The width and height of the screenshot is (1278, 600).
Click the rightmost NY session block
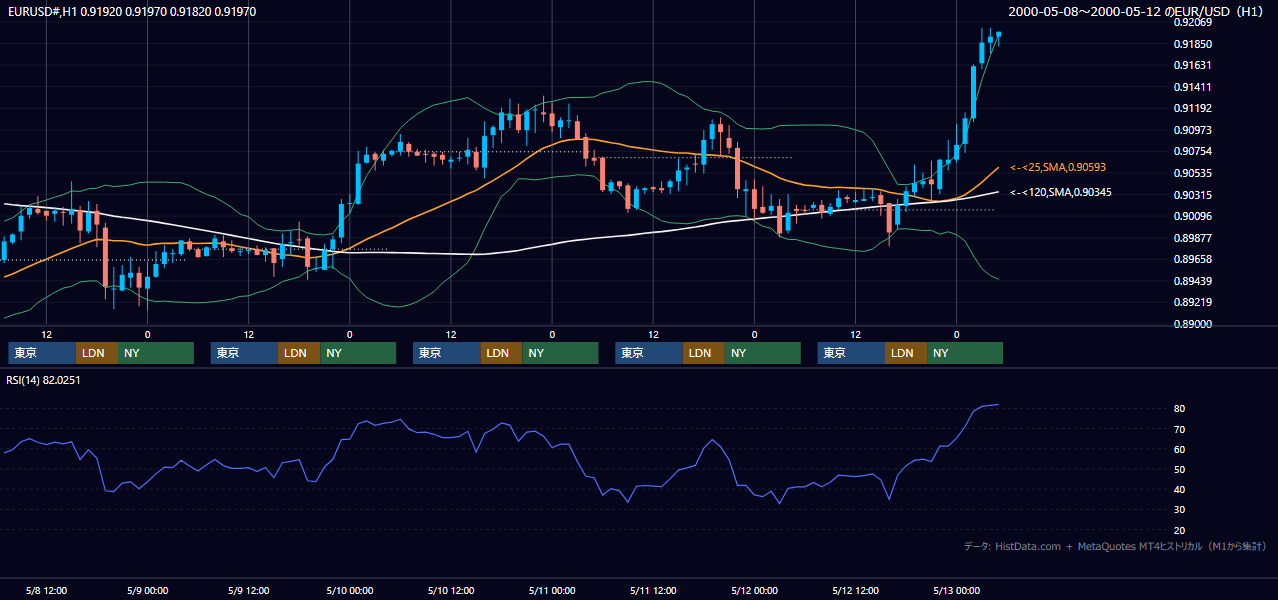(x=965, y=353)
